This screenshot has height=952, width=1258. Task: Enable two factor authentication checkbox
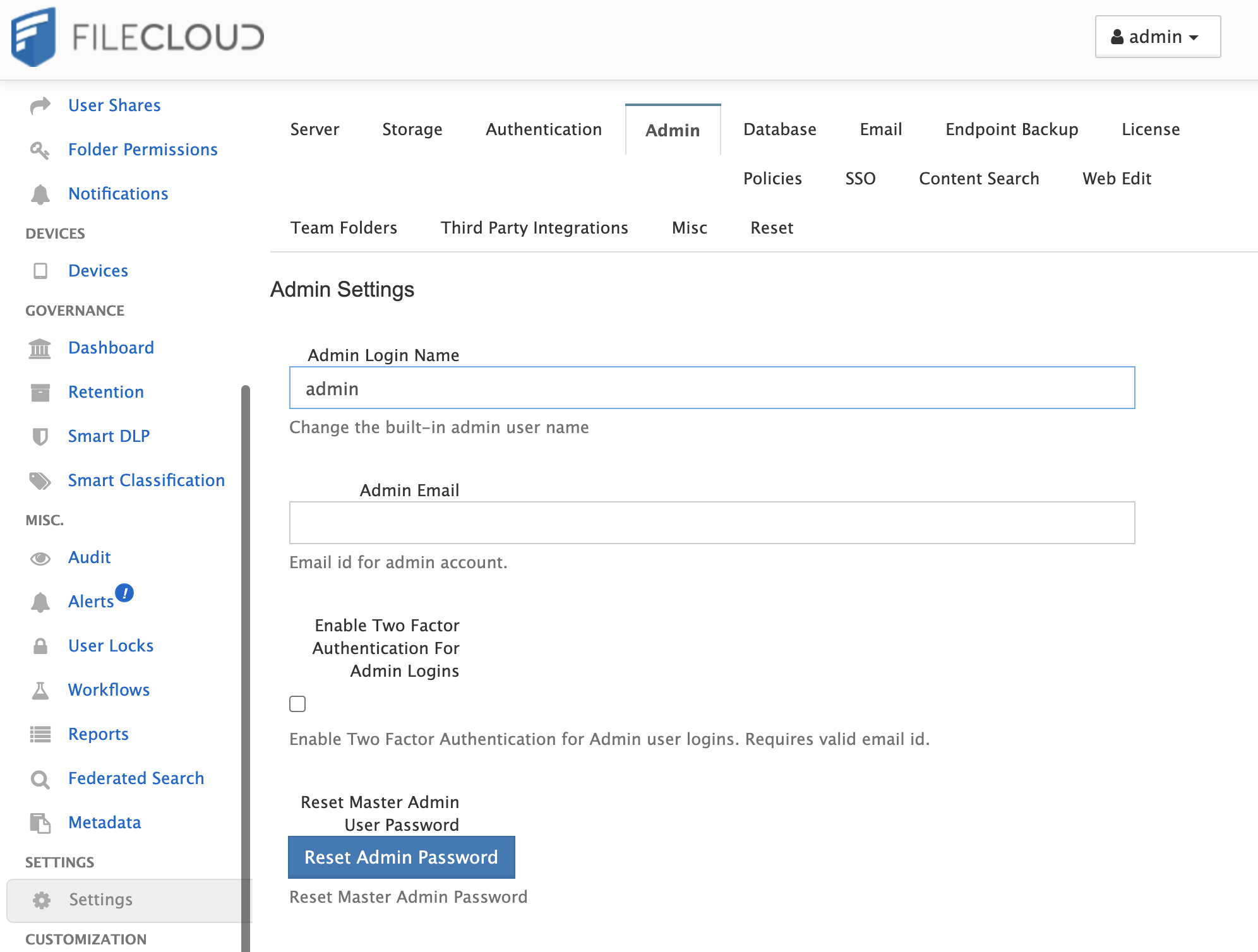click(x=297, y=704)
